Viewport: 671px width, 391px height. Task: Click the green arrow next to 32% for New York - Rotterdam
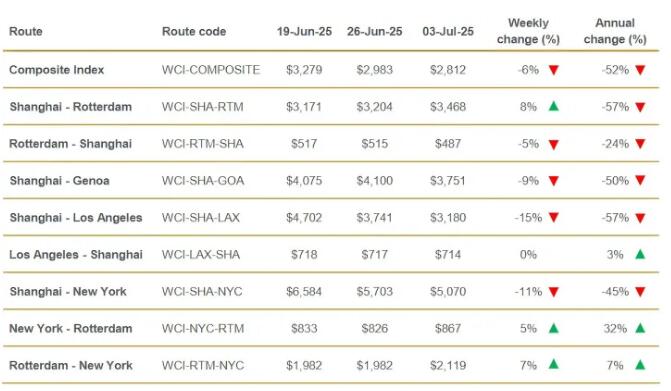pos(640,328)
